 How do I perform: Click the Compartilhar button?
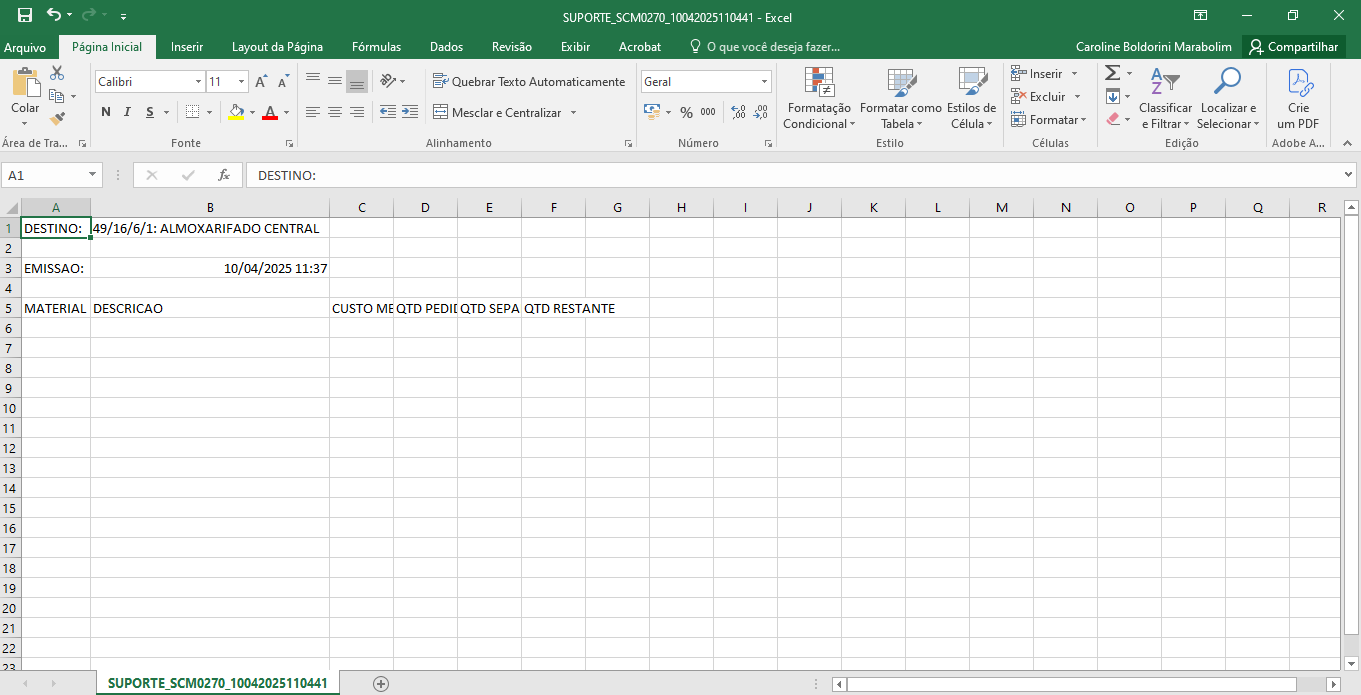[1293, 47]
